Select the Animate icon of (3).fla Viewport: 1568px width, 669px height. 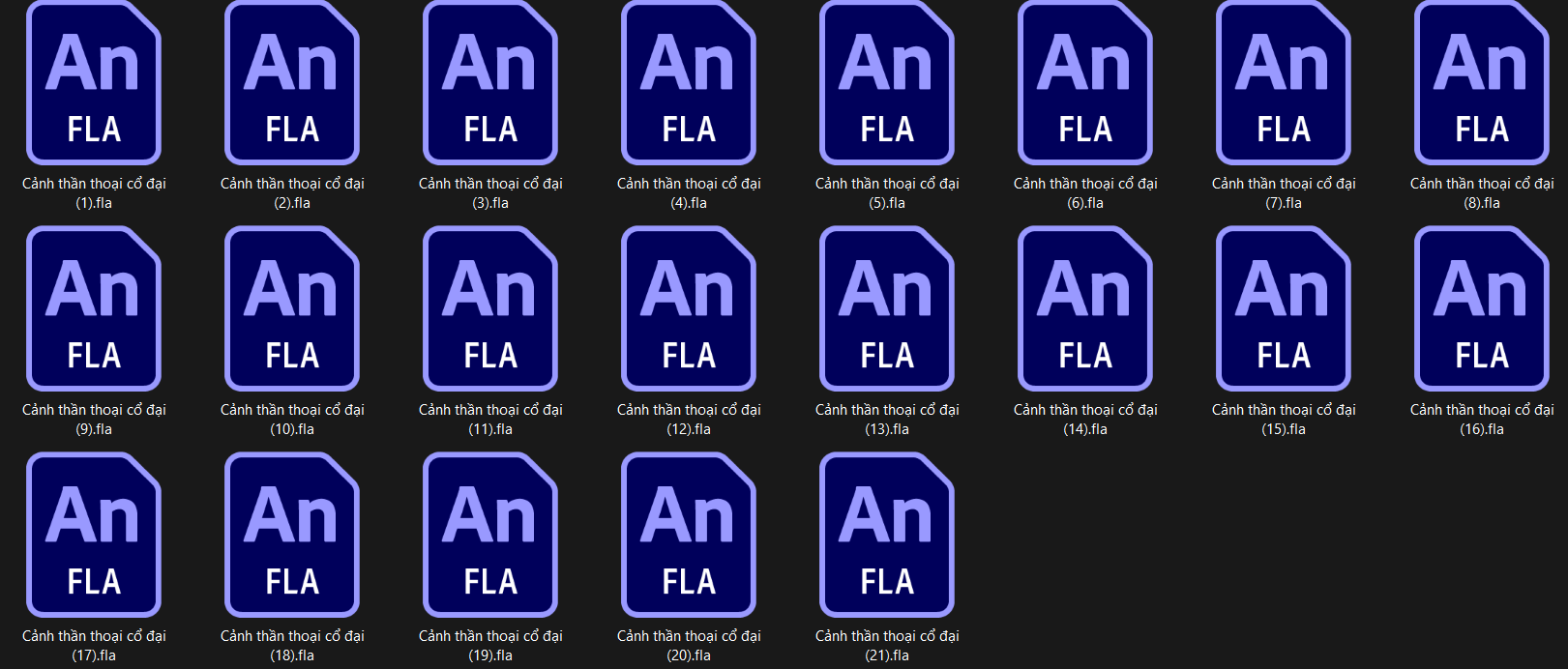[490, 83]
